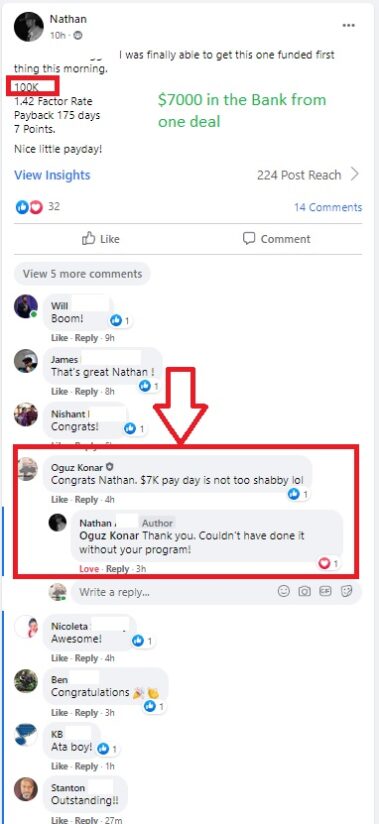Click the GIF icon in reply box
Viewport: 379px width, 824px height.
325,591
